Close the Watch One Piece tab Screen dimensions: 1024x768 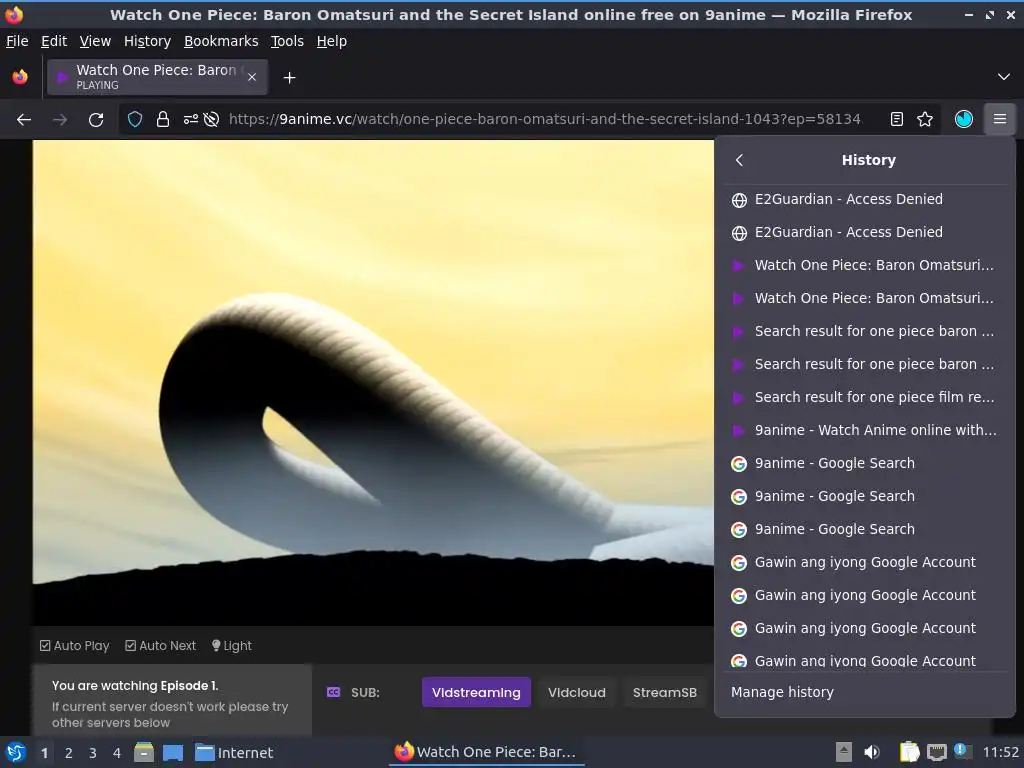252,77
